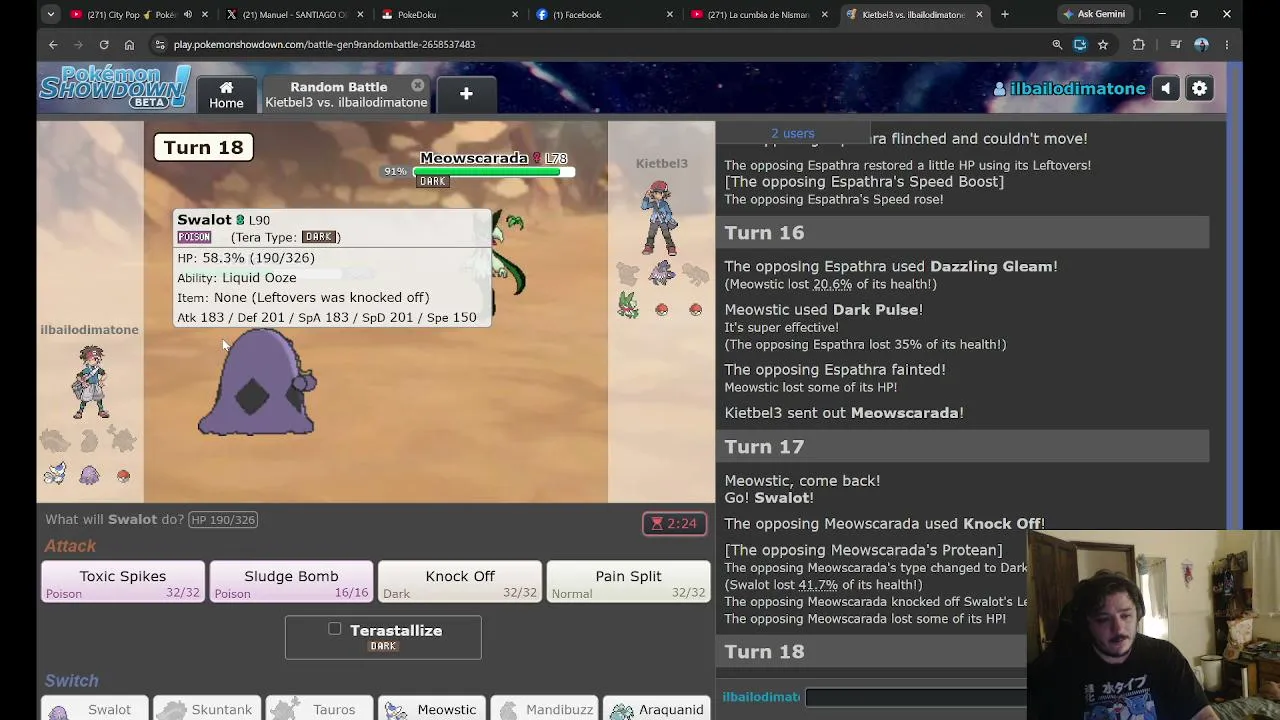This screenshot has height=720, width=1280.
Task: Go to browser home page
Action: [x=129, y=44]
